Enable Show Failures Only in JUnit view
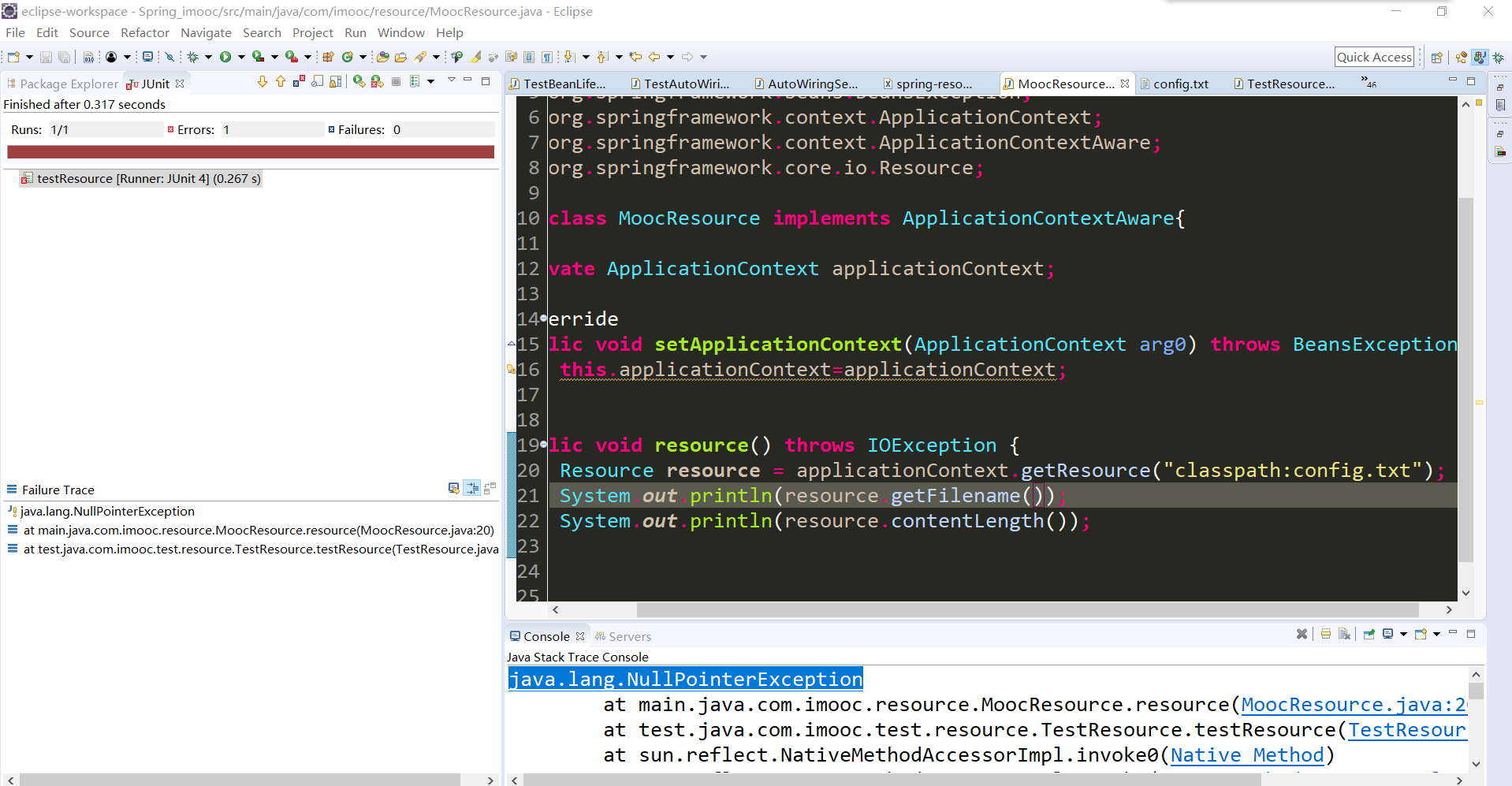1512x786 pixels. [298, 83]
